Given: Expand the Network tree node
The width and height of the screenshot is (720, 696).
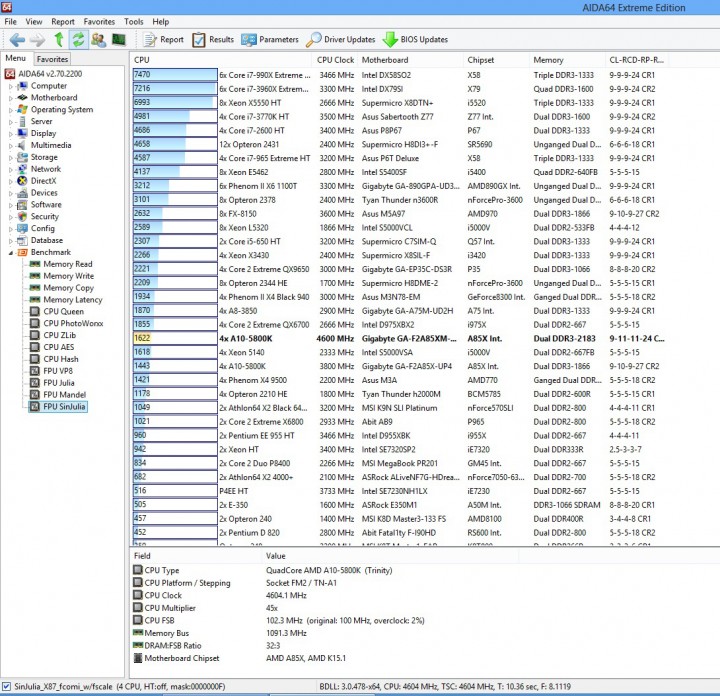Looking at the screenshot, I should coord(11,169).
